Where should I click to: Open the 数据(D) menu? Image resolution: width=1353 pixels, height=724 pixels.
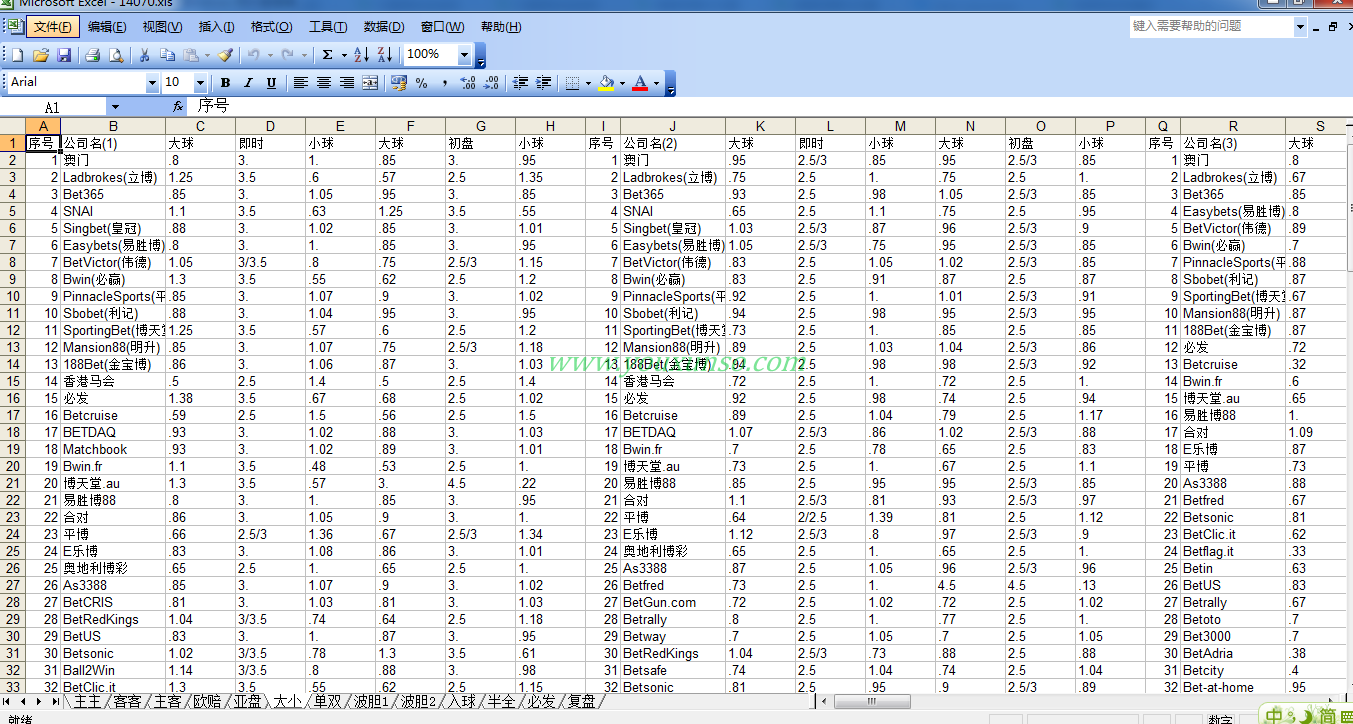384,27
